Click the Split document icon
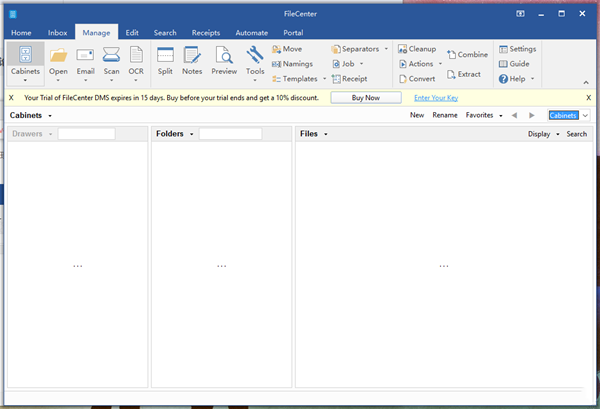The image size is (600, 409). click(x=165, y=55)
